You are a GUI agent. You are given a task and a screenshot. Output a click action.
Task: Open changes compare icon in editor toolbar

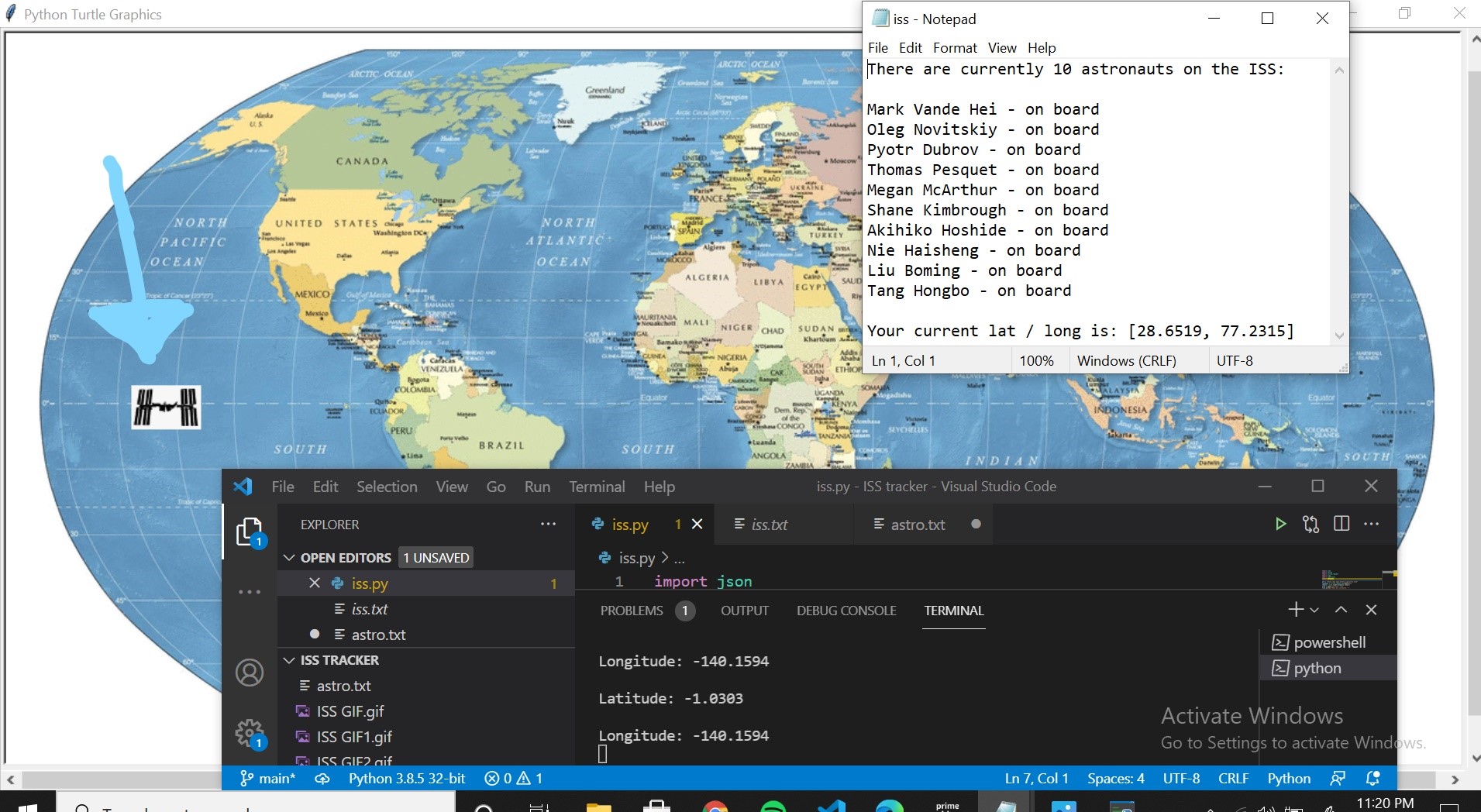pyautogui.click(x=1311, y=525)
